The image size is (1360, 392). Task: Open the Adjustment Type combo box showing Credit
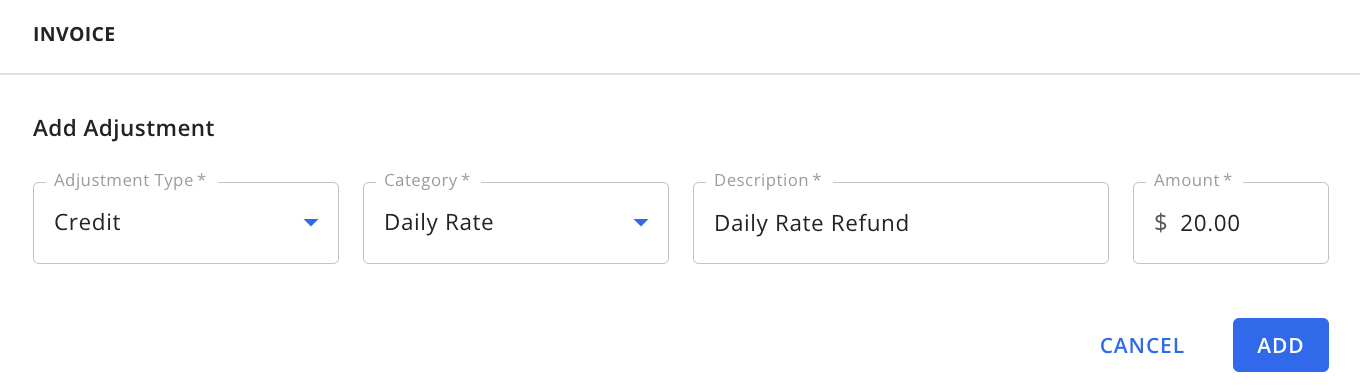[186, 222]
